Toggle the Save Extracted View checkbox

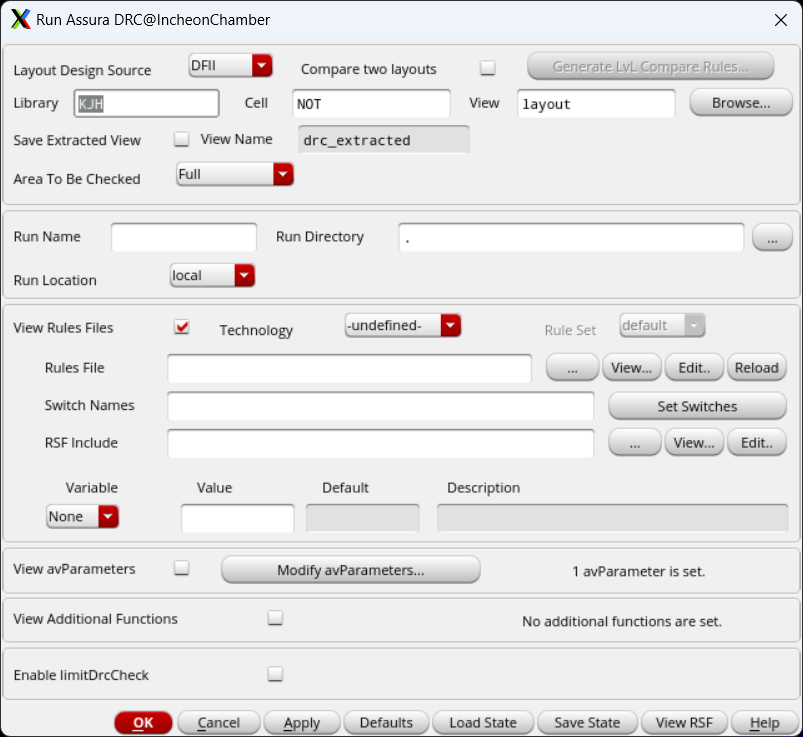(181, 139)
